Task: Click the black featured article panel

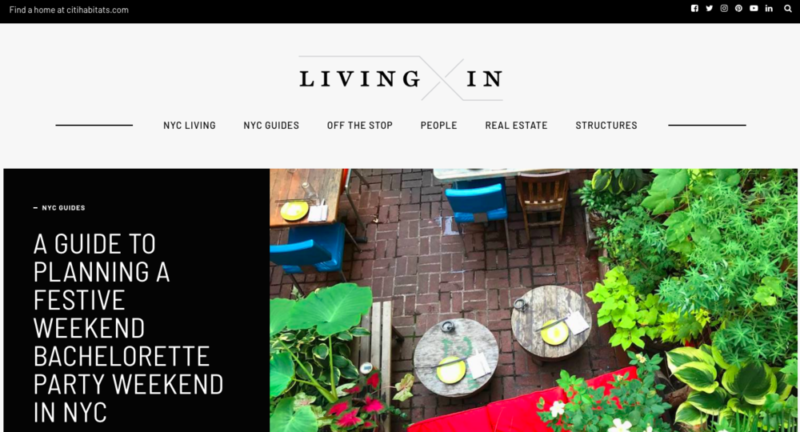Action: 136,300
